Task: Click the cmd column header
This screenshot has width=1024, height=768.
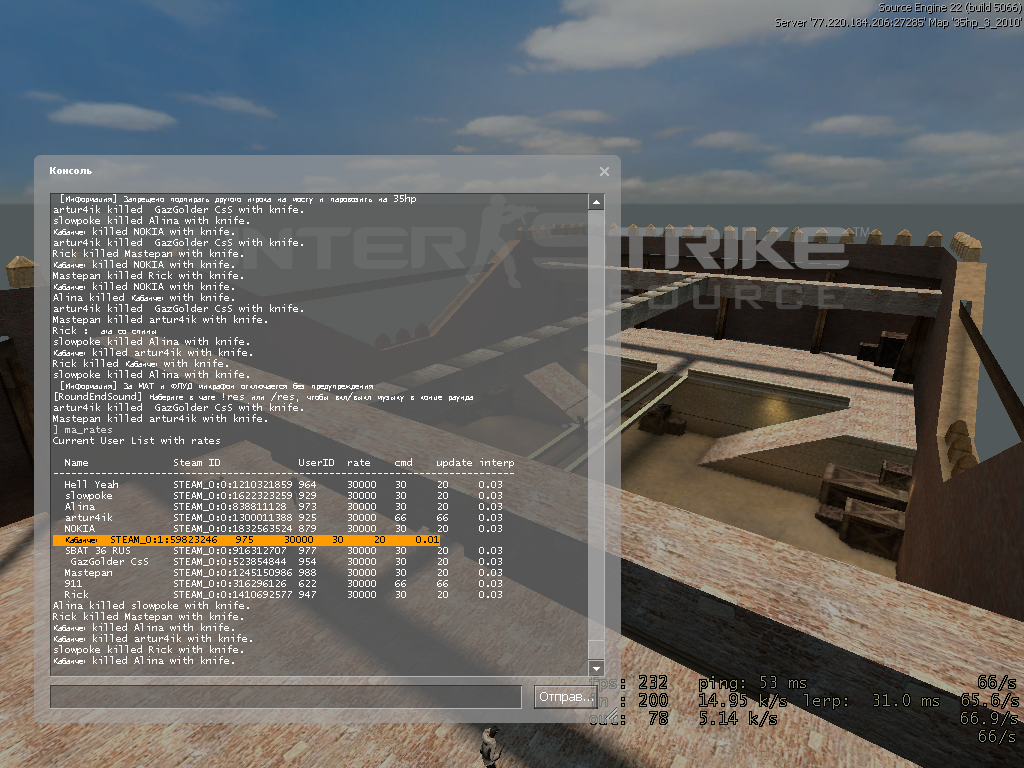Action: pyautogui.click(x=404, y=462)
